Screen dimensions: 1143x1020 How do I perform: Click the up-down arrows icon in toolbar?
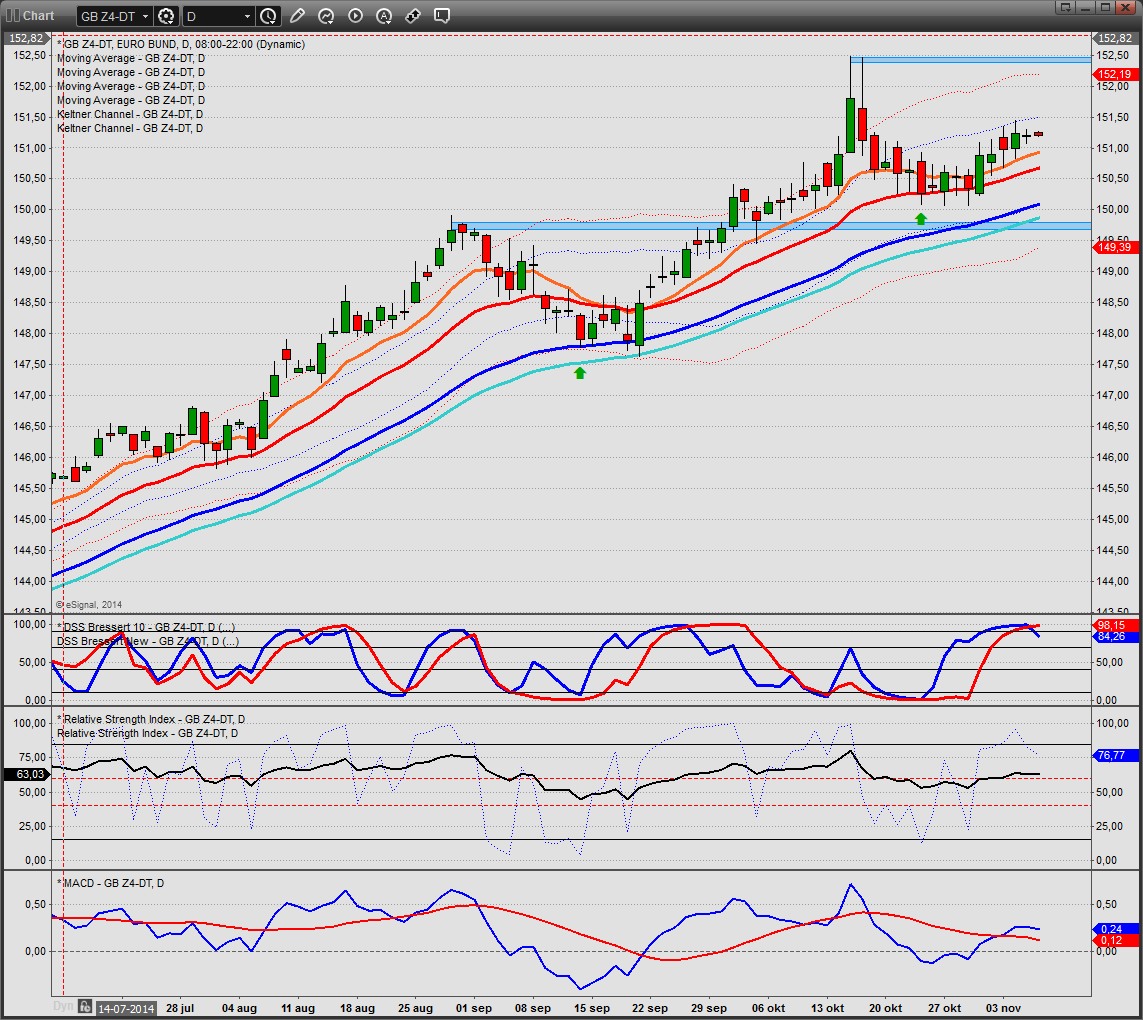[x=412, y=16]
